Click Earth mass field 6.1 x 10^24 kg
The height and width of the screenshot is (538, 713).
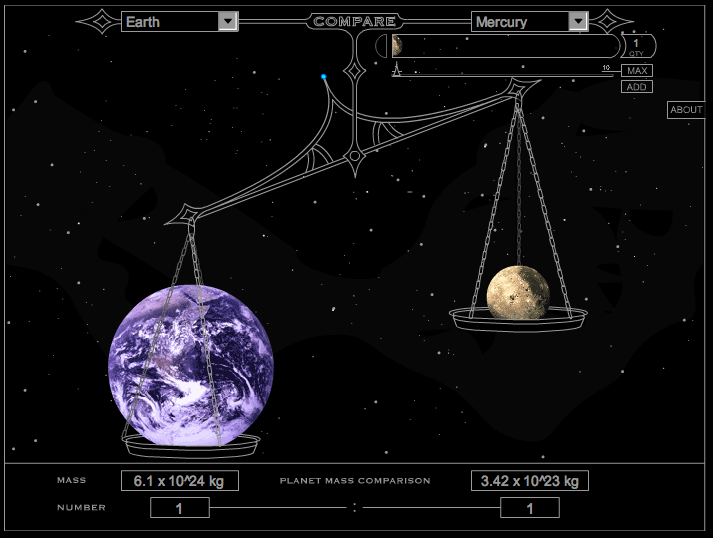(x=180, y=481)
